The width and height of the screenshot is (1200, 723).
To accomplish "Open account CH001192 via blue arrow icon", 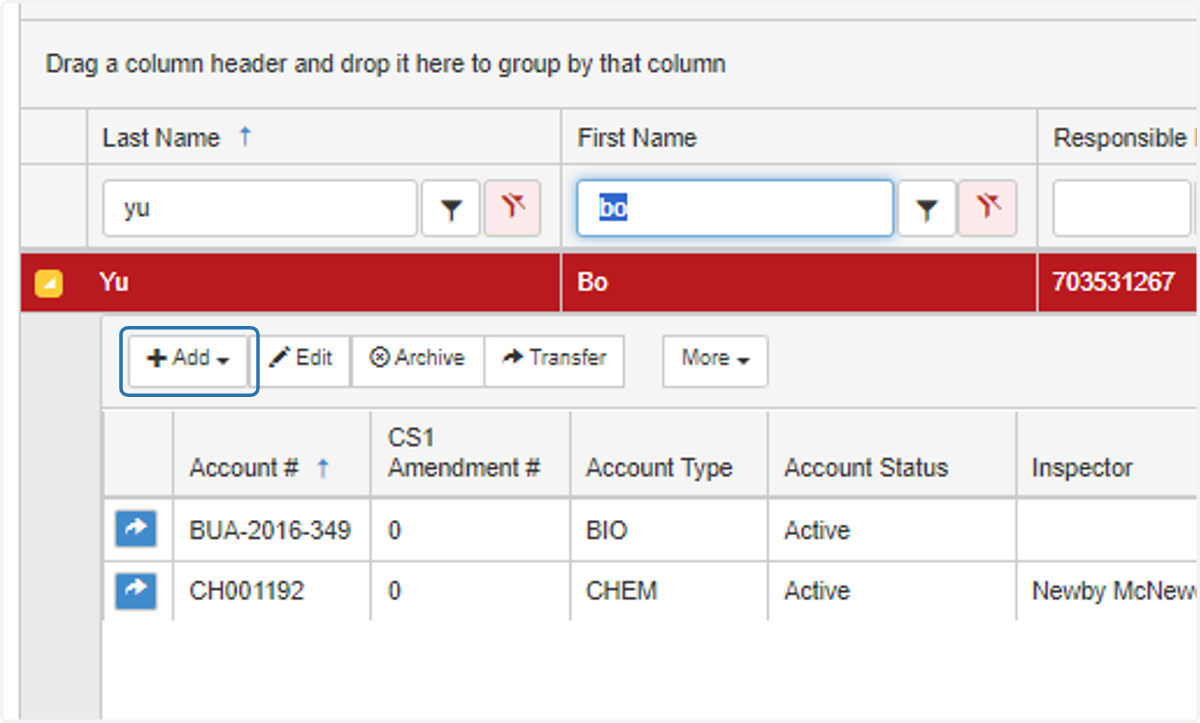I will click(x=136, y=590).
